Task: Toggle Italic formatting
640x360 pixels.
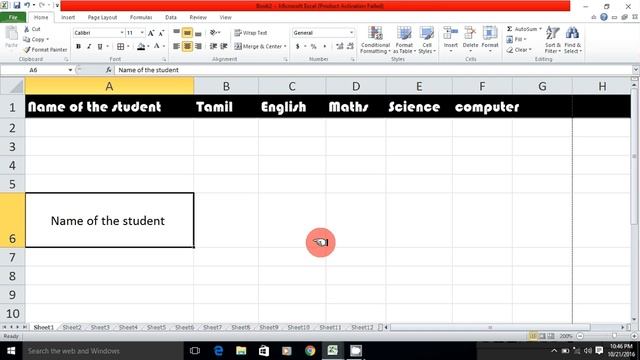Action: click(89, 47)
